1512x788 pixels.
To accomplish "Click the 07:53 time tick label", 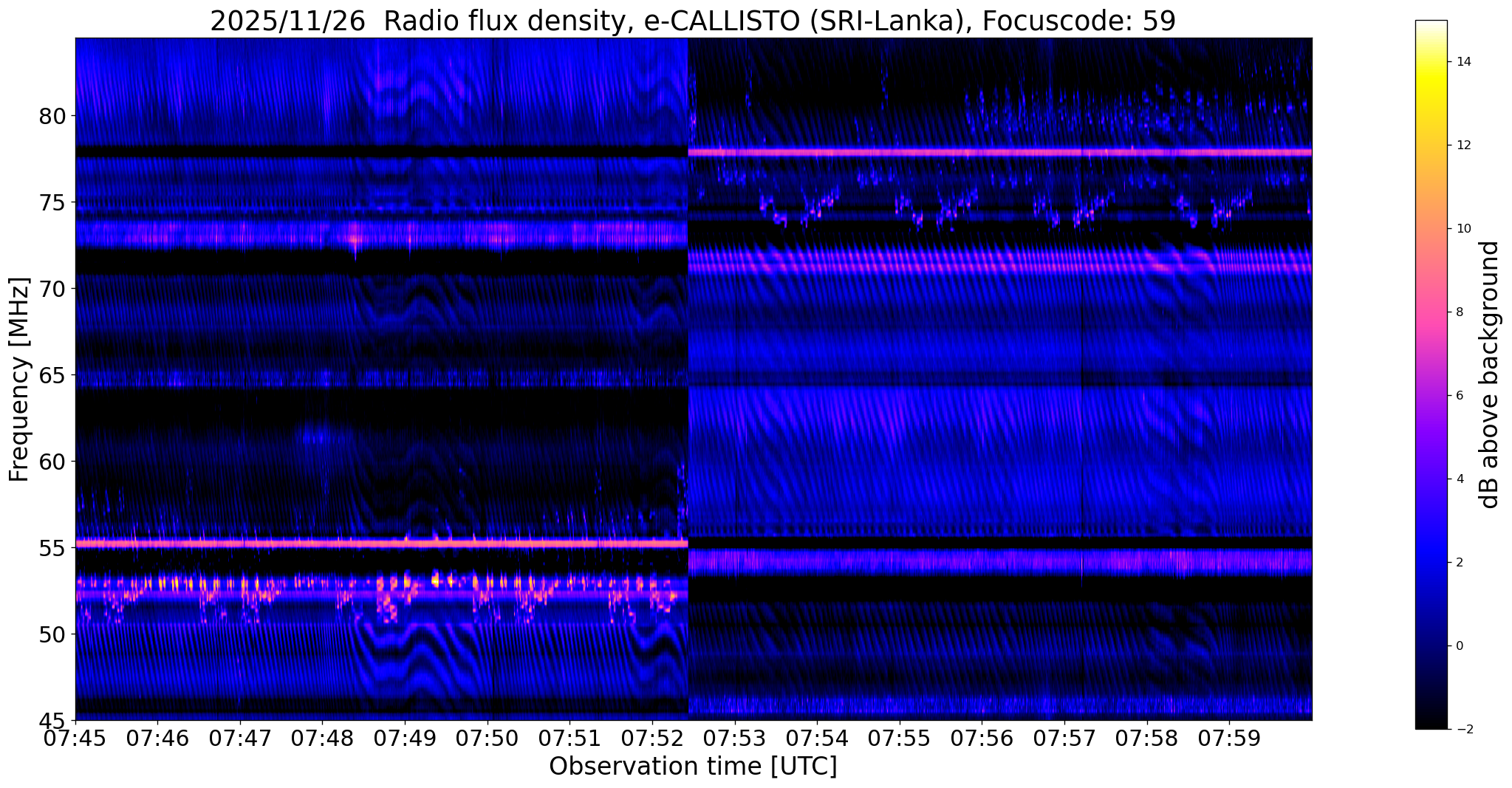I will (x=734, y=738).
